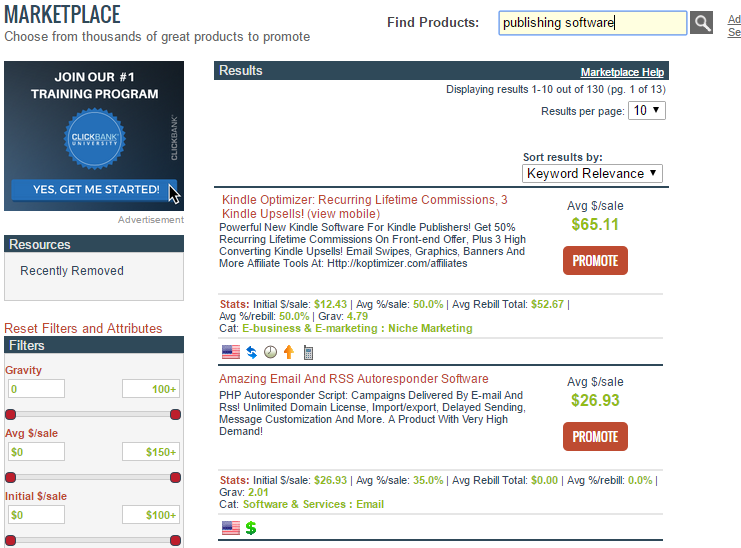Click the magnifying glass search button
Image resolution: width=741 pixels, height=548 pixels.
[x=703, y=23]
